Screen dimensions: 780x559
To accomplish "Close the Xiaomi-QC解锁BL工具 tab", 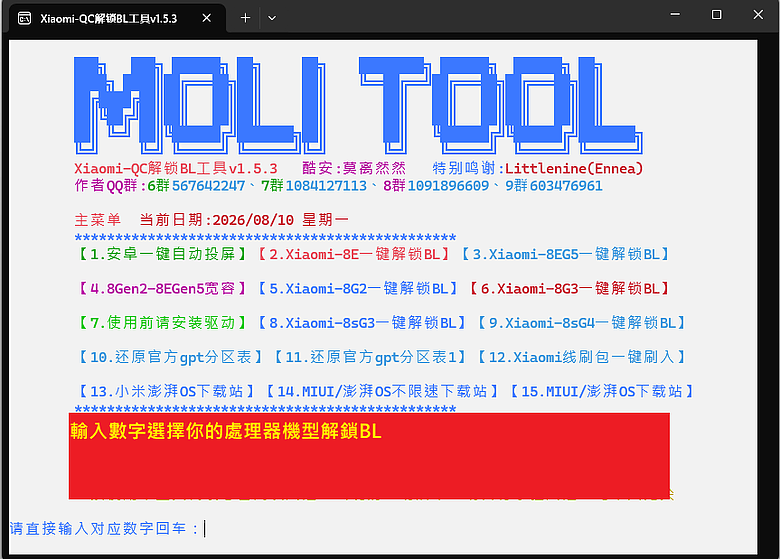I will coord(207,18).
